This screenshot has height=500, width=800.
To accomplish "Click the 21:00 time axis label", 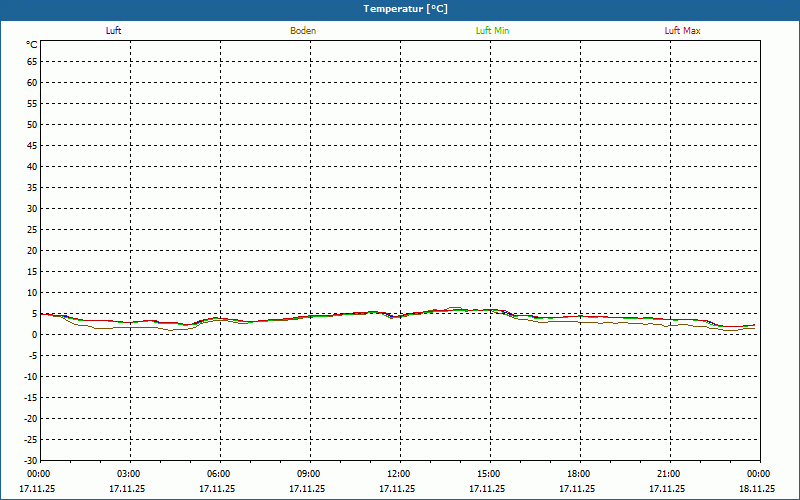I will point(669,474).
